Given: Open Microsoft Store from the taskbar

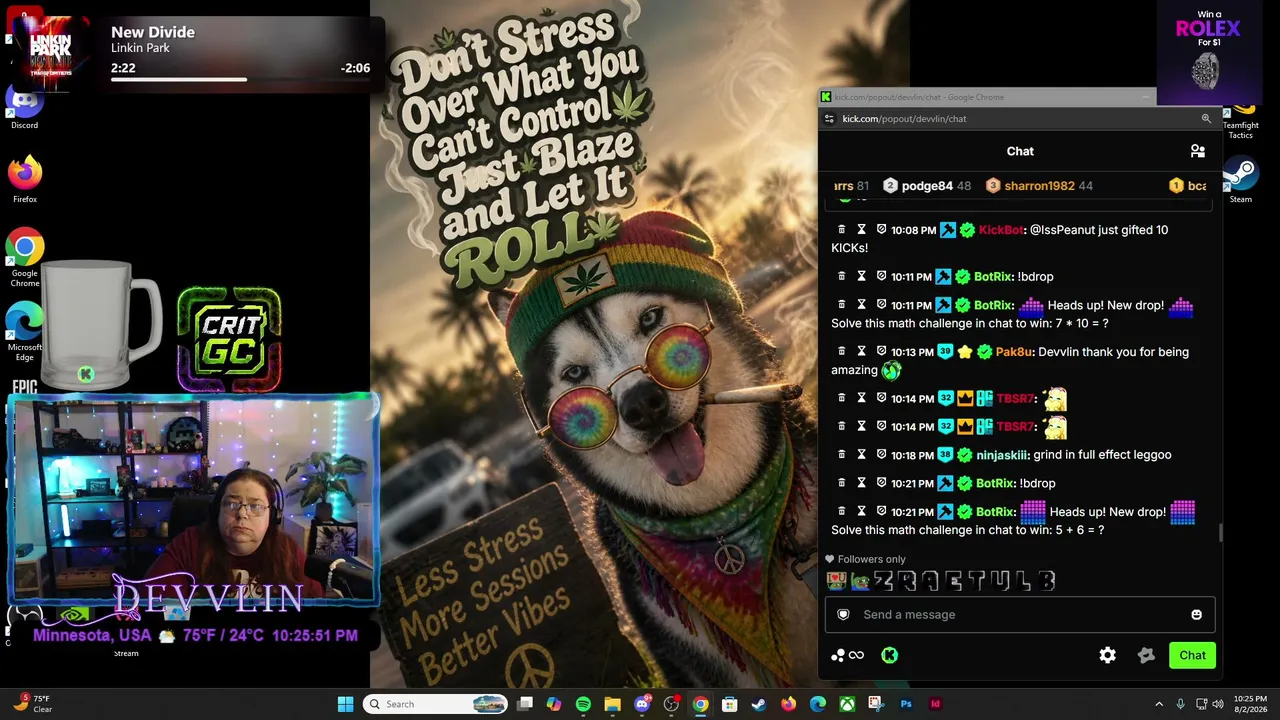Looking at the screenshot, I should tap(730, 704).
